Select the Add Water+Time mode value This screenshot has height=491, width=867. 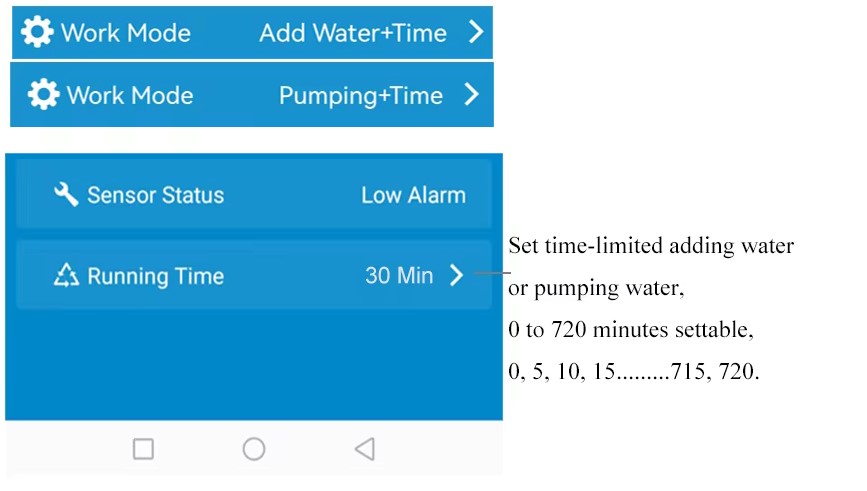pyautogui.click(x=352, y=32)
